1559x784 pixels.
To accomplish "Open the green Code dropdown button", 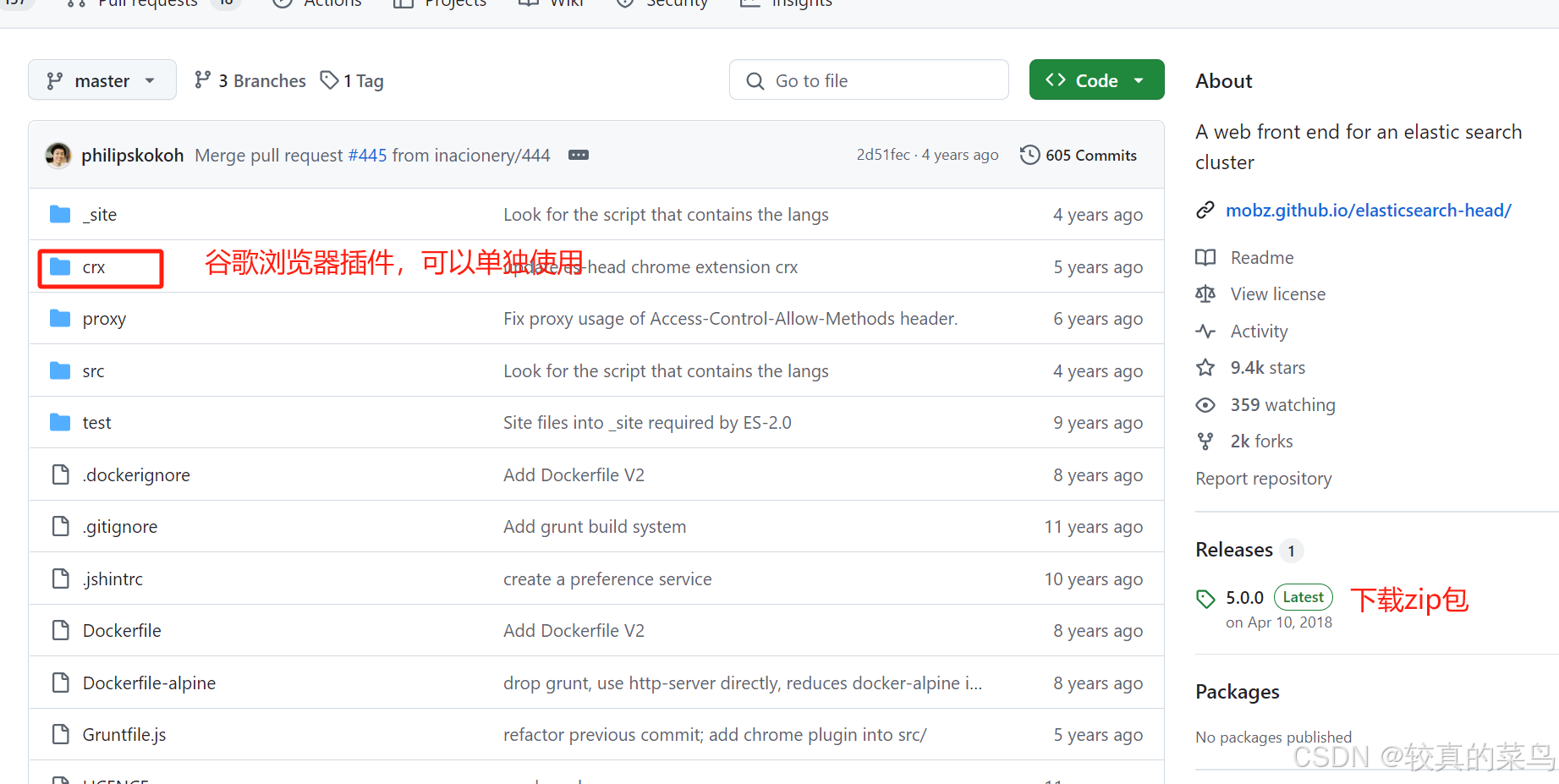I will (x=1096, y=80).
